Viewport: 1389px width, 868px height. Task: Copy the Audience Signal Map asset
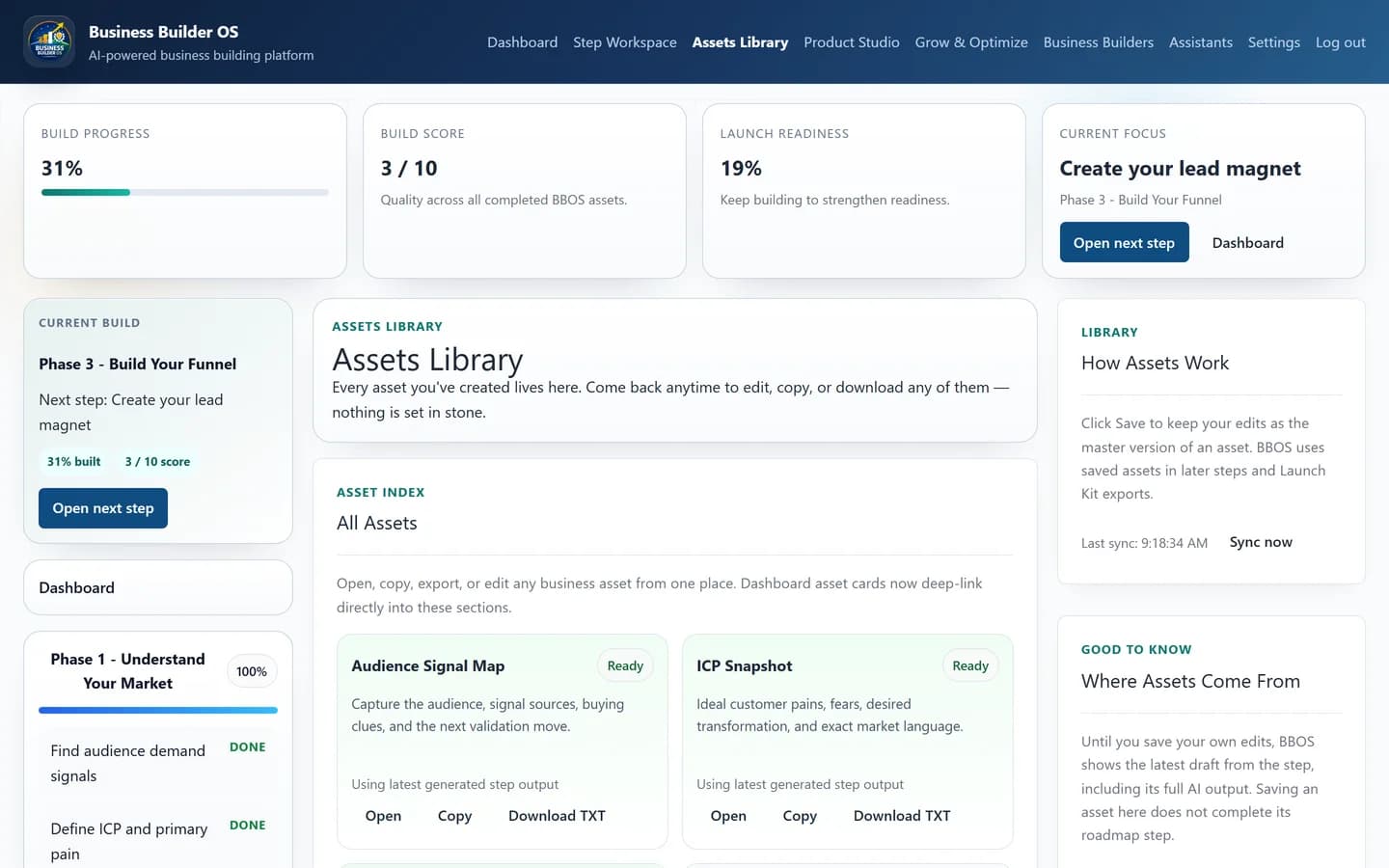pos(454,816)
